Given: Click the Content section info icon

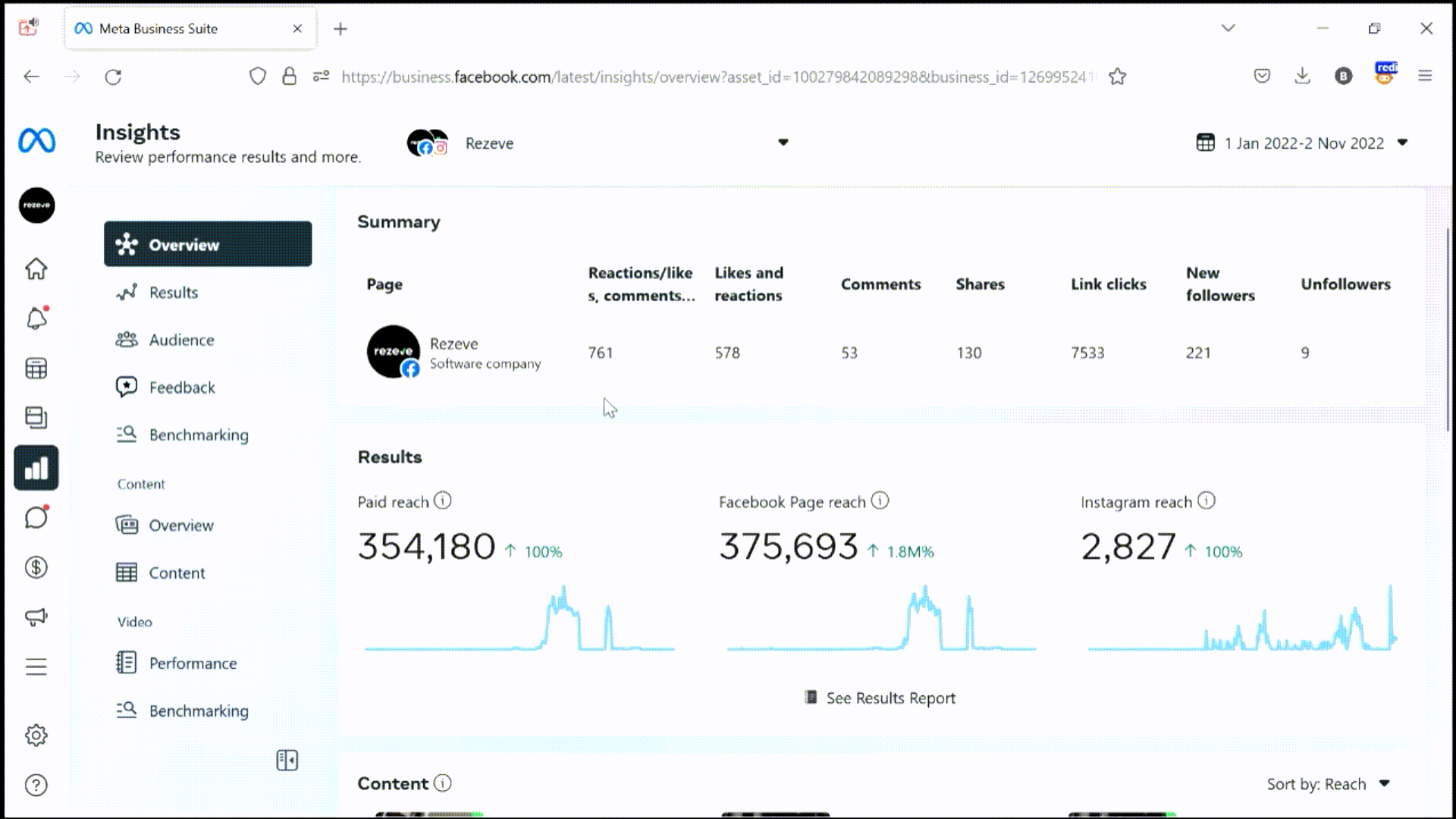Looking at the screenshot, I should coord(443,783).
